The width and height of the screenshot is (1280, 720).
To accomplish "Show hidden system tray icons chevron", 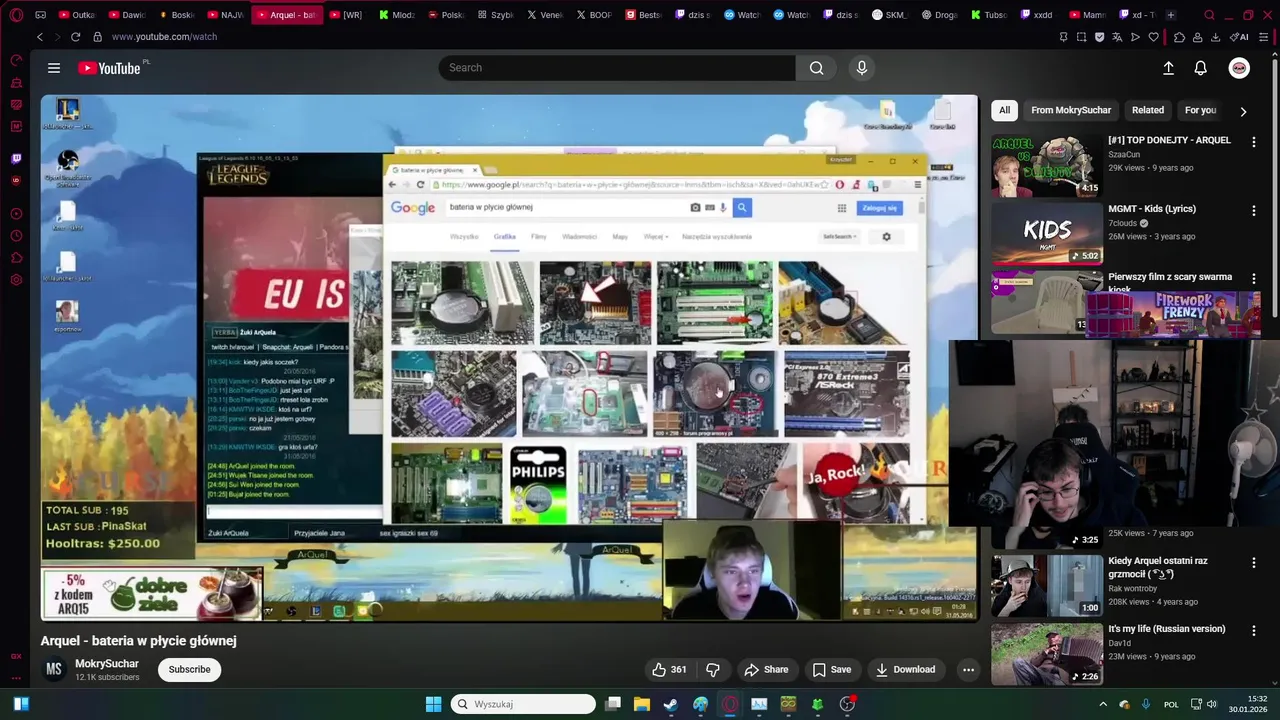I will click(1104, 704).
